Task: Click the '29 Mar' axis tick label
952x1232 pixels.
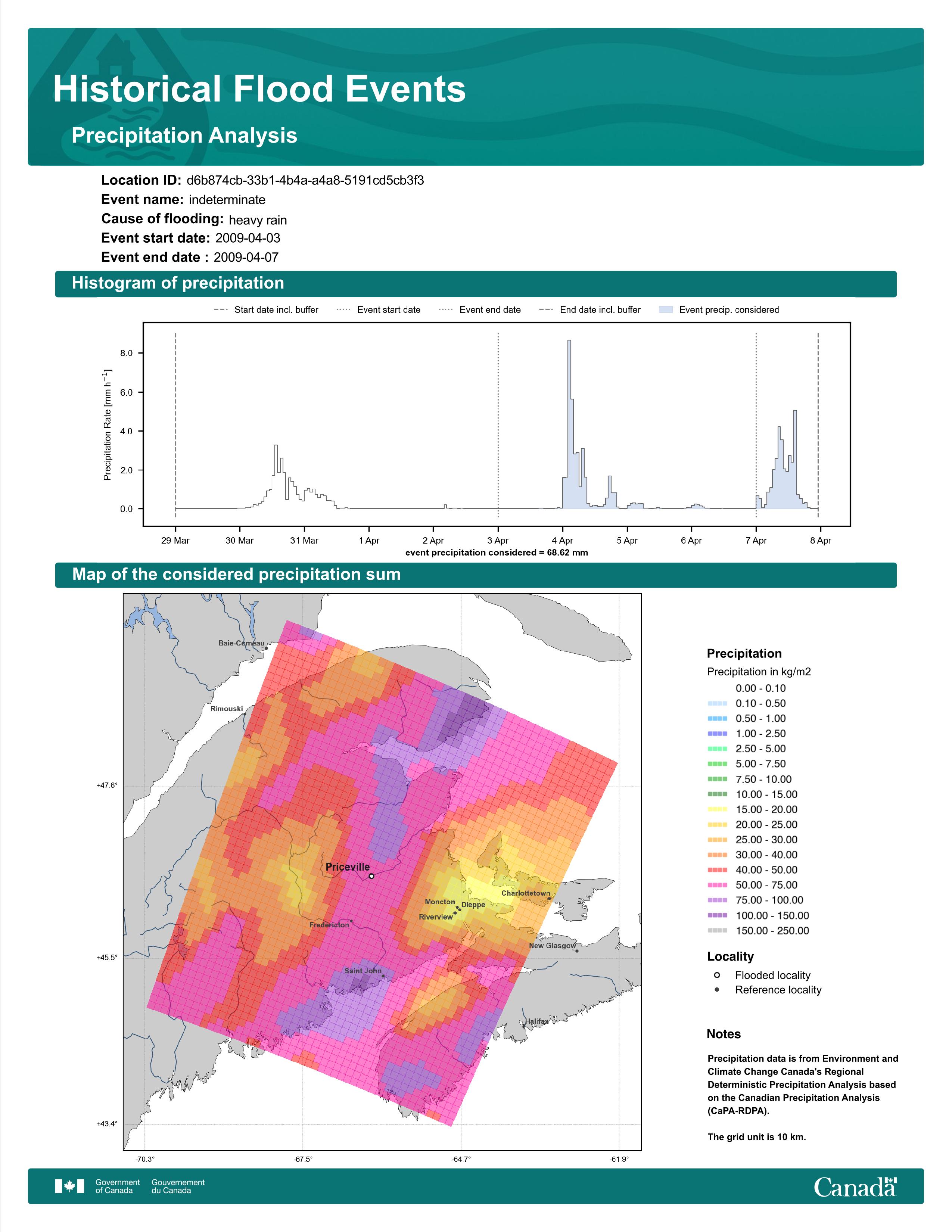Action: click(175, 541)
